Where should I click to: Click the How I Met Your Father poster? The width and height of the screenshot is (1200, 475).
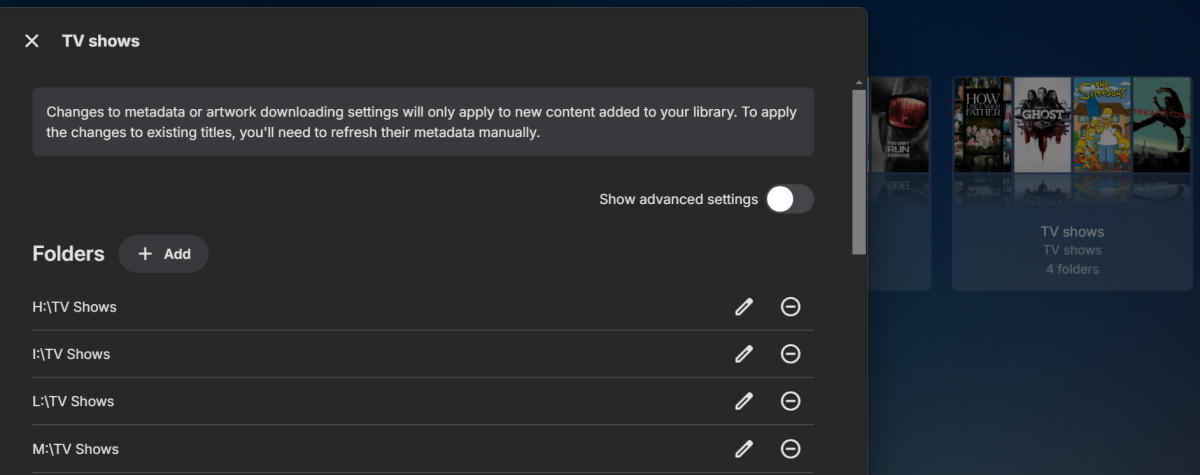[x=983, y=125]
